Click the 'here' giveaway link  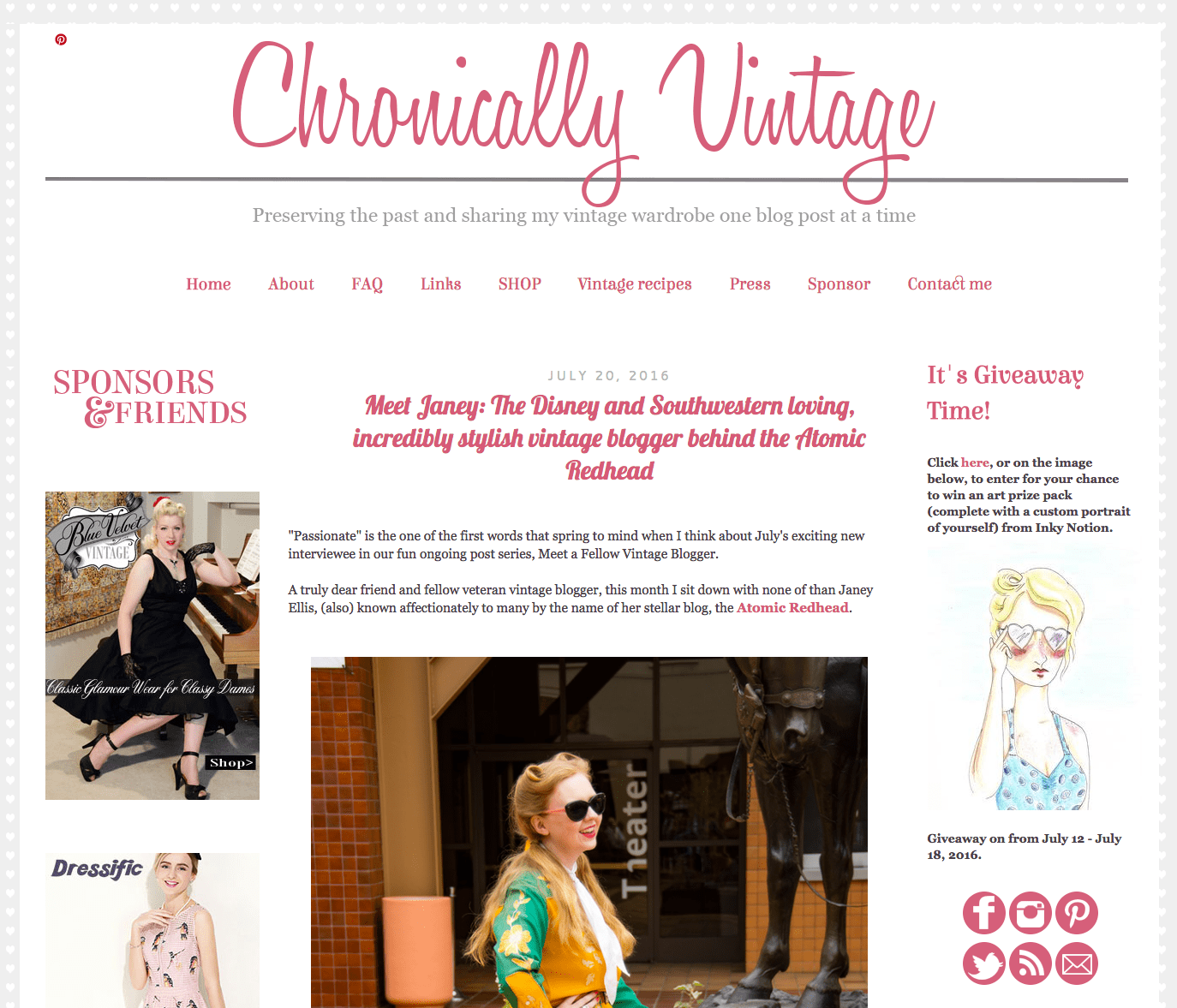[x=975, y=462]
